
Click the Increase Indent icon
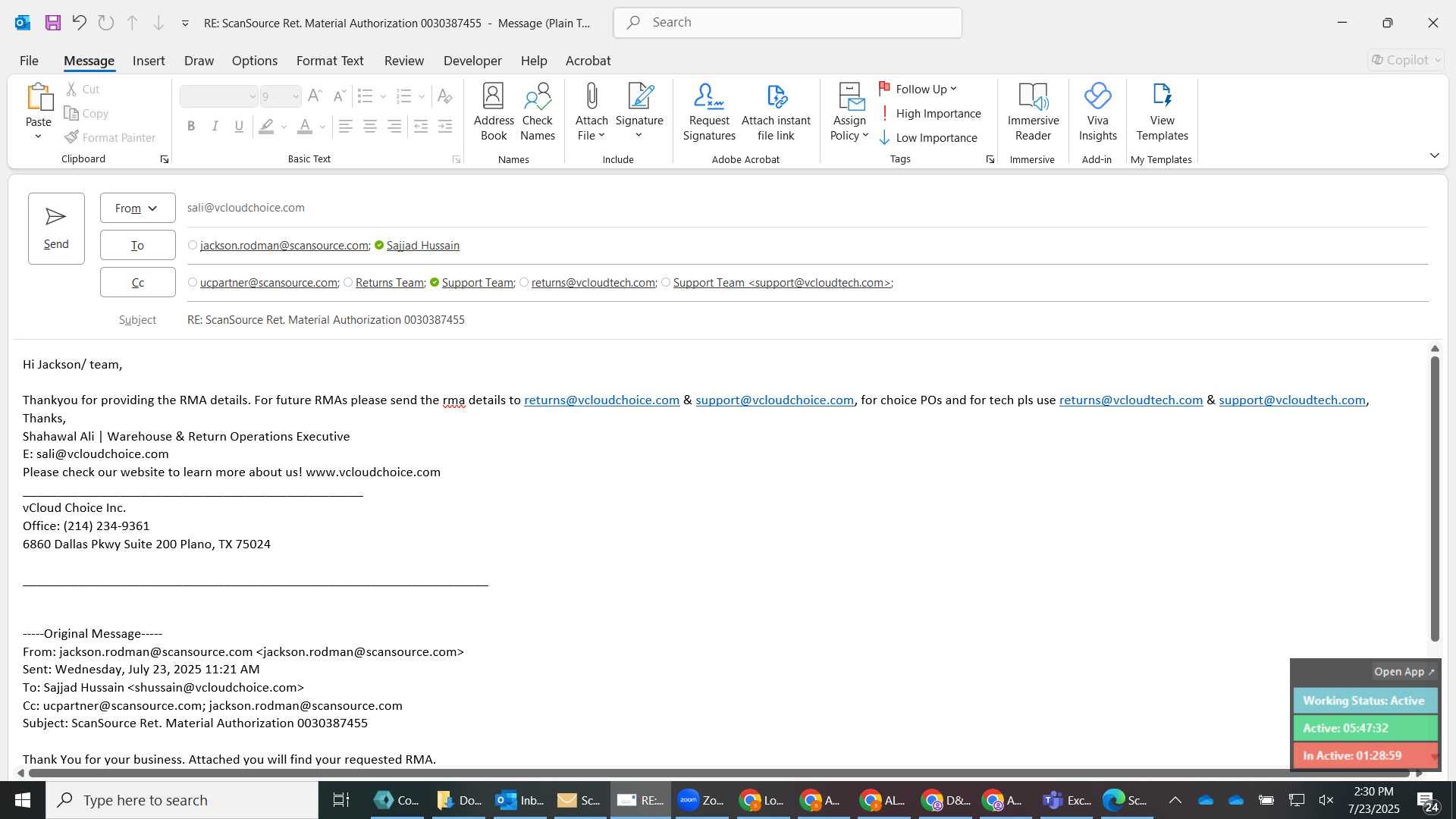pos(446,127)
